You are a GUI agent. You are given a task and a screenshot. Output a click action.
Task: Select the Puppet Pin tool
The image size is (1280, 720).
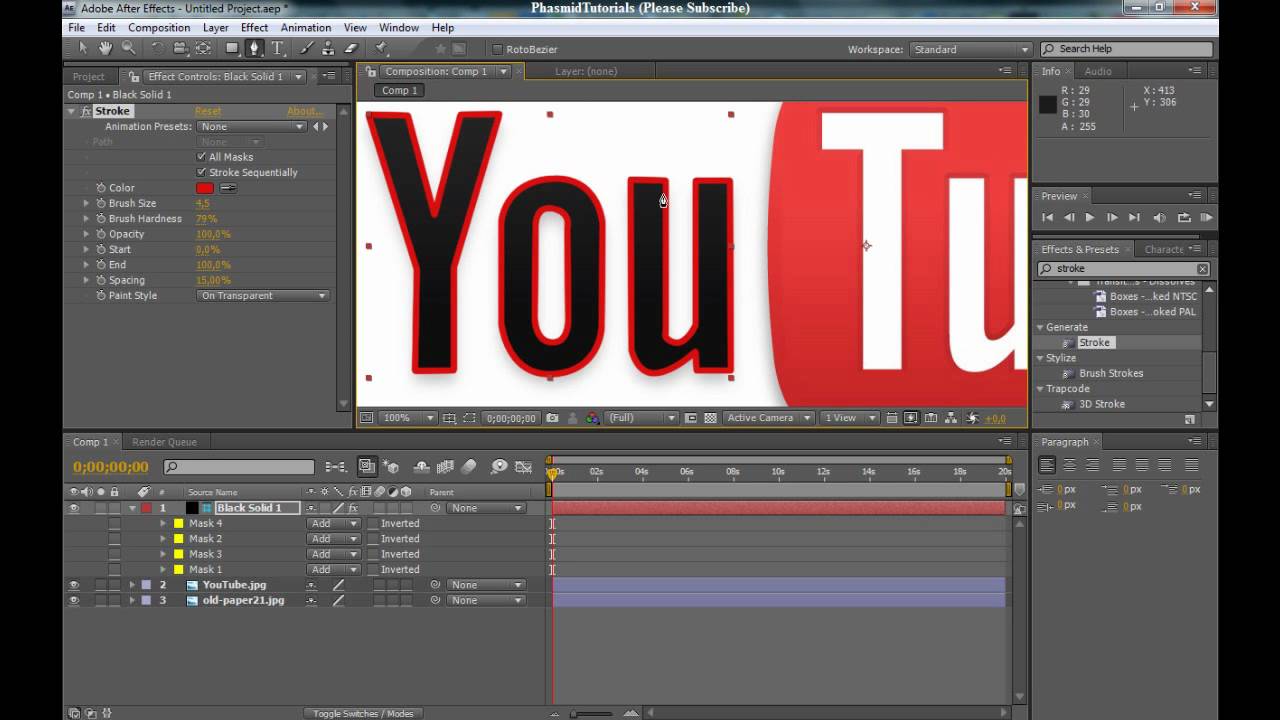382,48
